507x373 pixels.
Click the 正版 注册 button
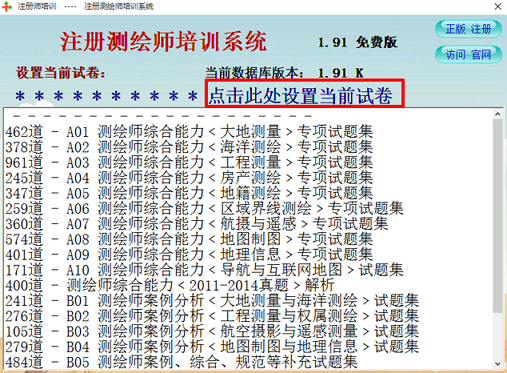point(468,29)
